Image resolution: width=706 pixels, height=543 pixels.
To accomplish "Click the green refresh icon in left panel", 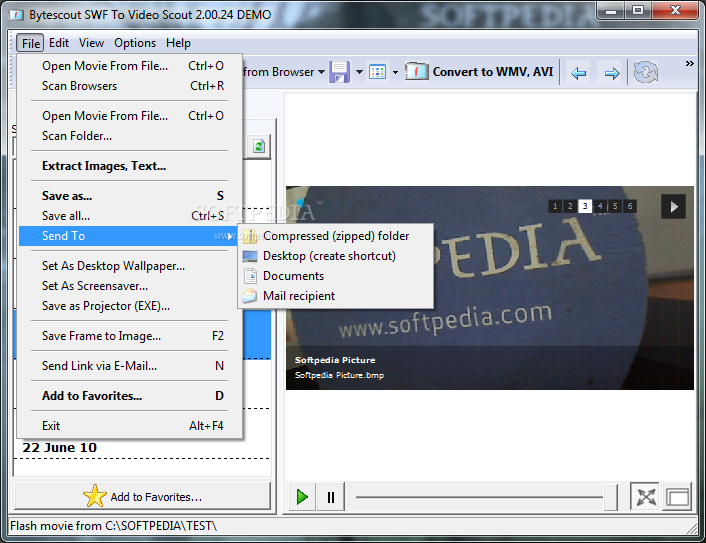I will tap(259, 146).
